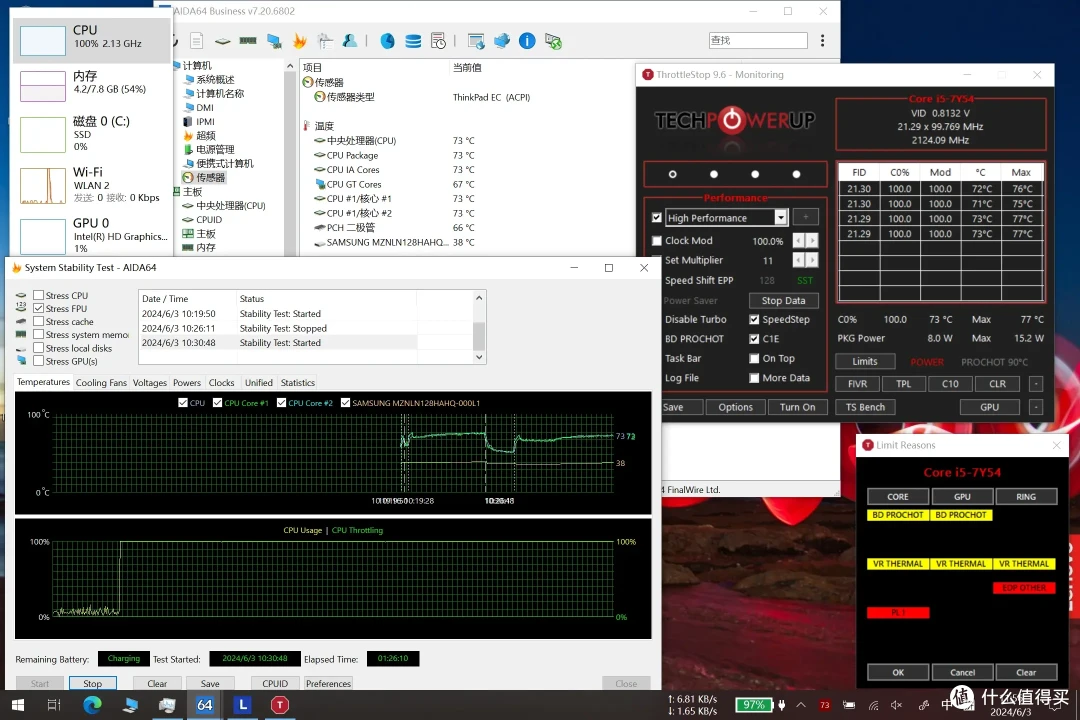Click the log list scroll-down arrow
Viewport: 1080px width, 720px height.
click(x=479, y=357)
